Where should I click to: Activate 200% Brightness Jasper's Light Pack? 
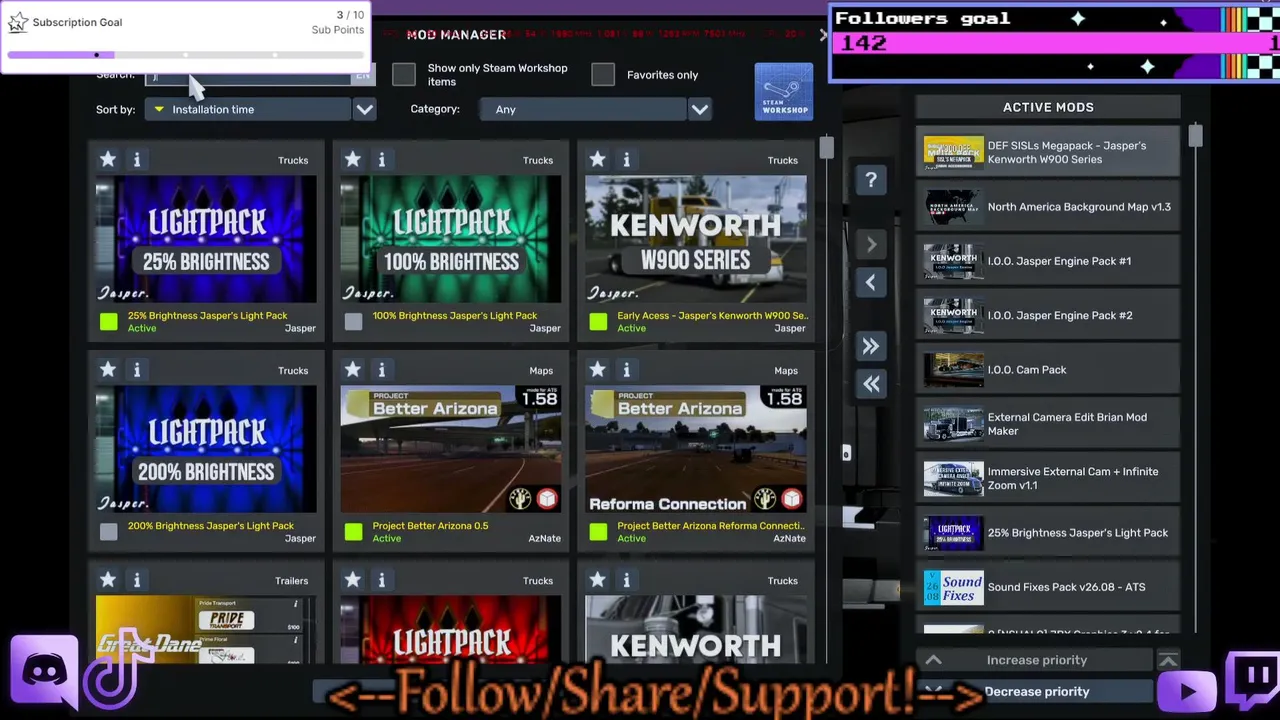[x=109, y=531]
